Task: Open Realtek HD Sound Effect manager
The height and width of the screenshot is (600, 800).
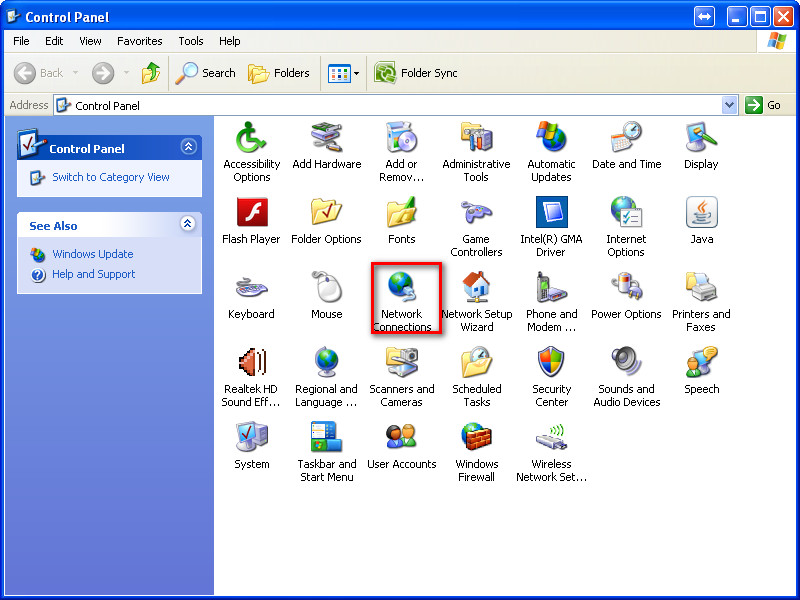Action: point(251,377)
